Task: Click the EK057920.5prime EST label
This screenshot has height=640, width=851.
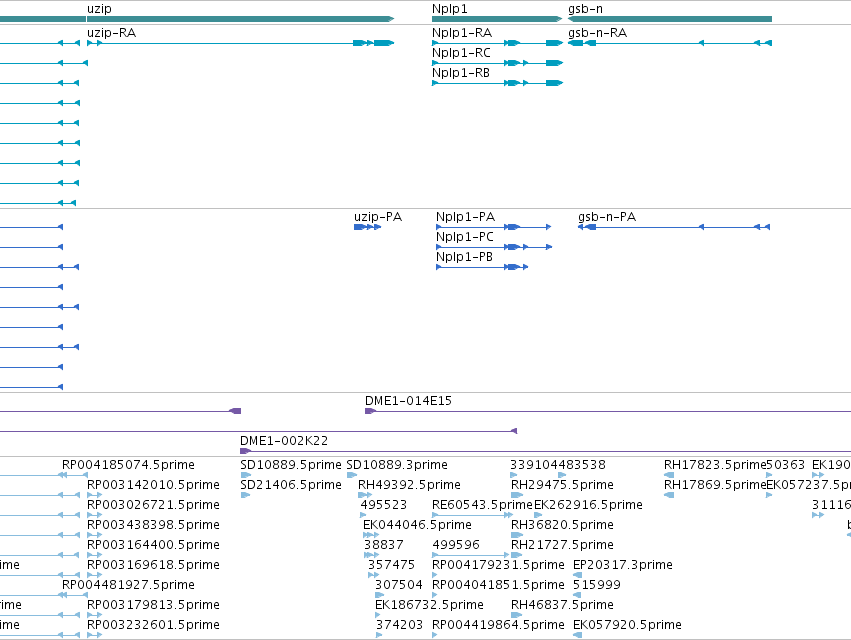Action: 627,625
